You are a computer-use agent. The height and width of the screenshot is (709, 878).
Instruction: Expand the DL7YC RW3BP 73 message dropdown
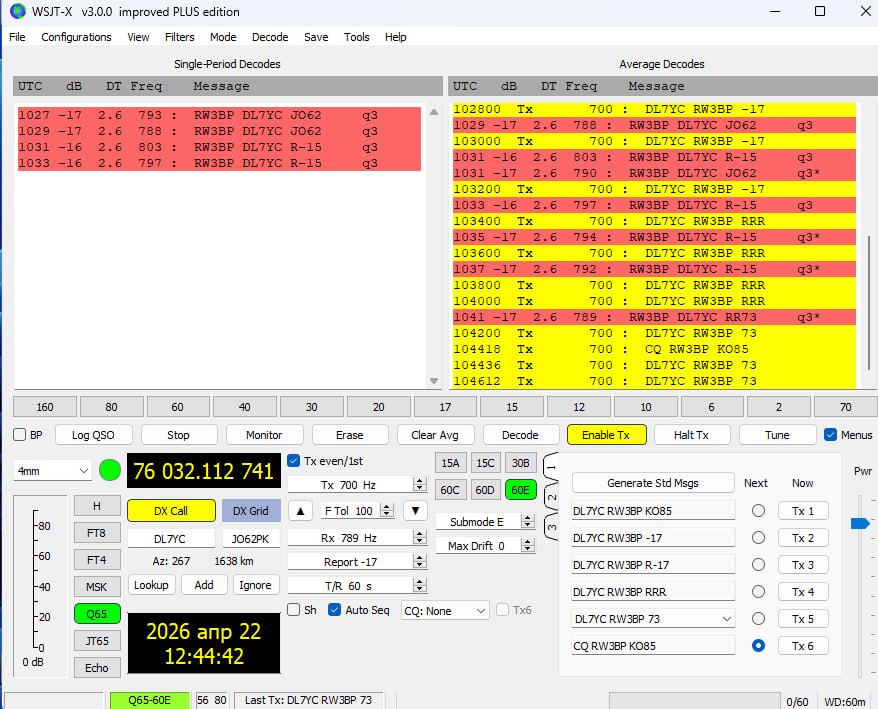tap(726, 619)
